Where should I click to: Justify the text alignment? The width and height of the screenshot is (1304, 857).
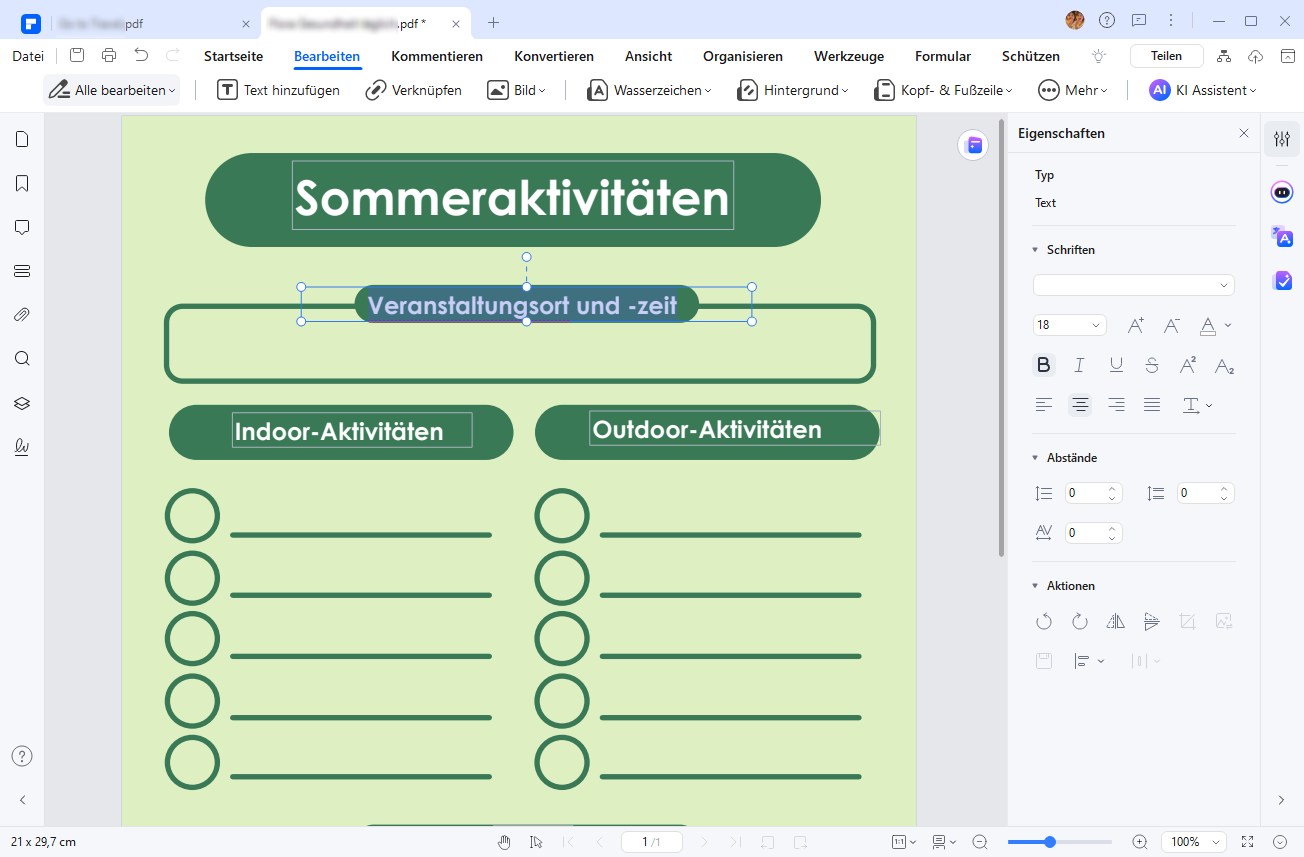point(1152,405)
